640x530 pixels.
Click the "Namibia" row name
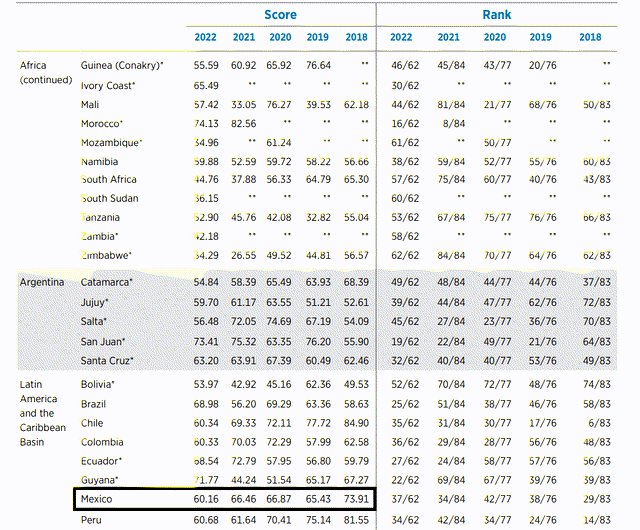click(x=99, y=162)
